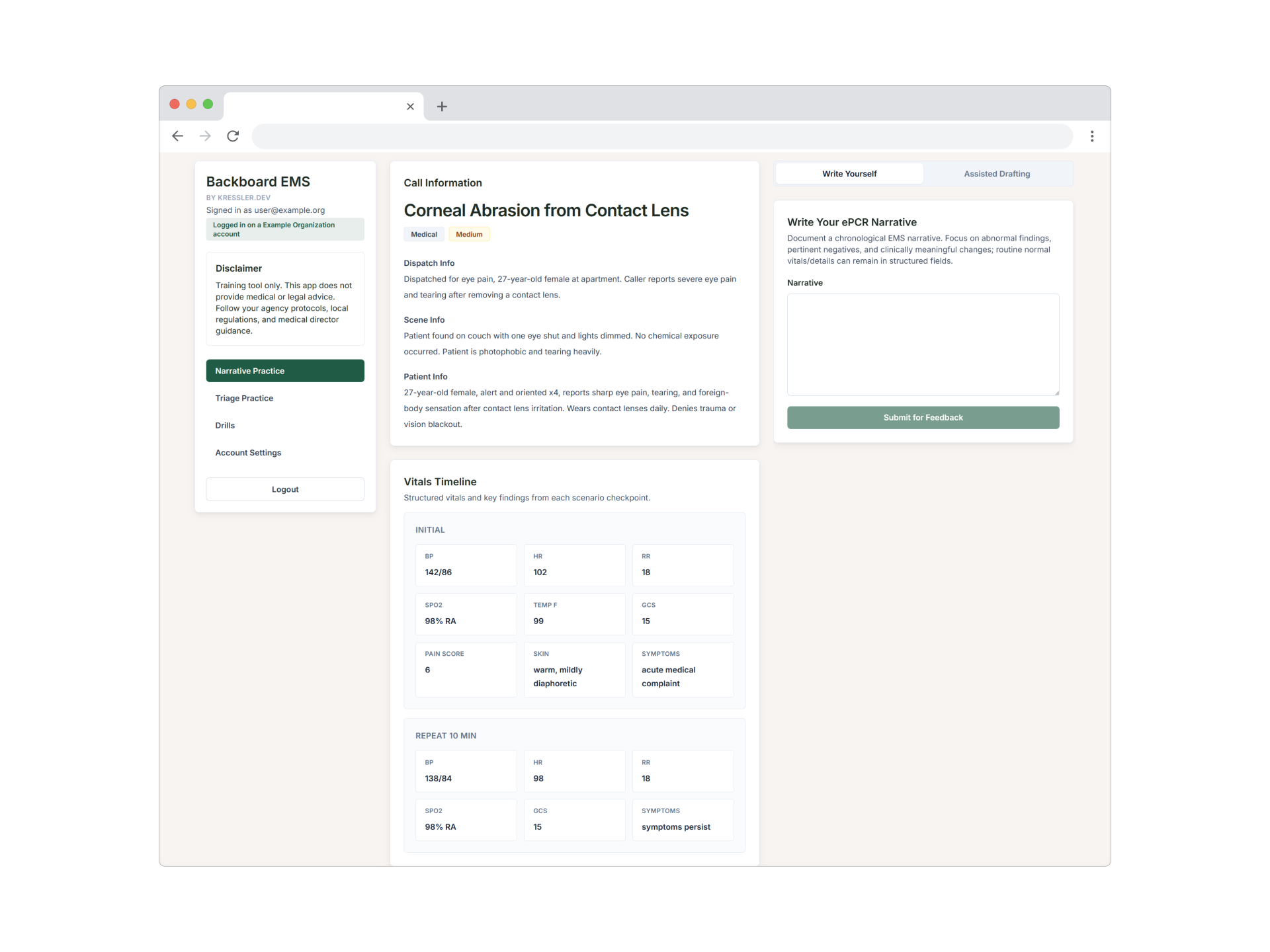Click the INITIAL checkpoint label
This screenshot has width=1270, height=952.
(x=430, y=530)
